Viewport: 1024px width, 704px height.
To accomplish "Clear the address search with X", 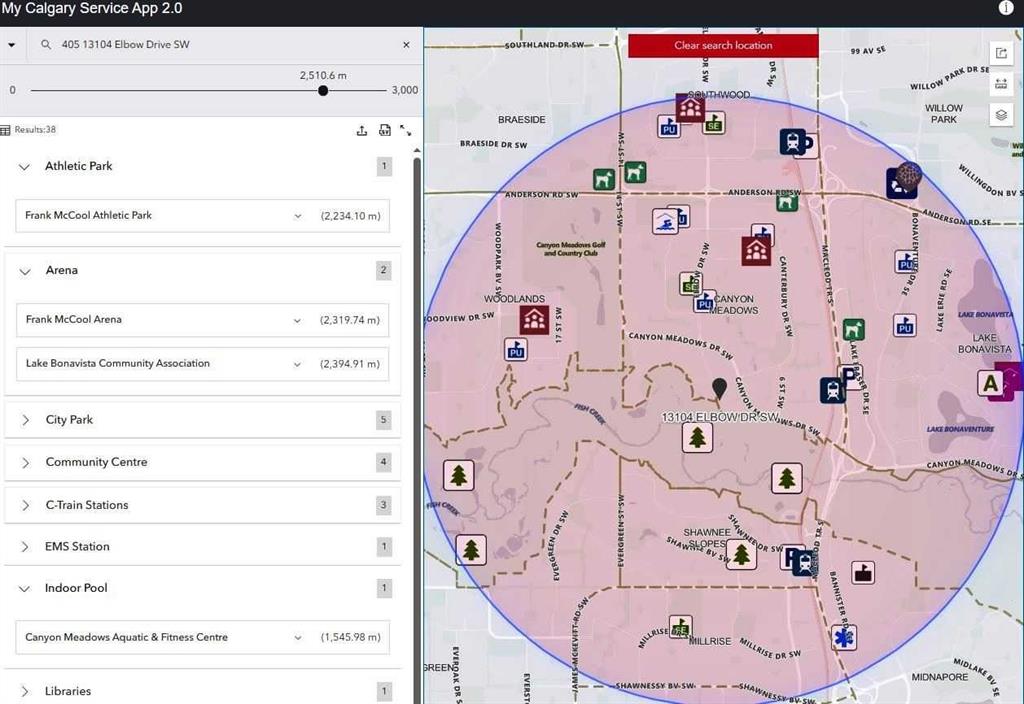I will tap(406, 45).
